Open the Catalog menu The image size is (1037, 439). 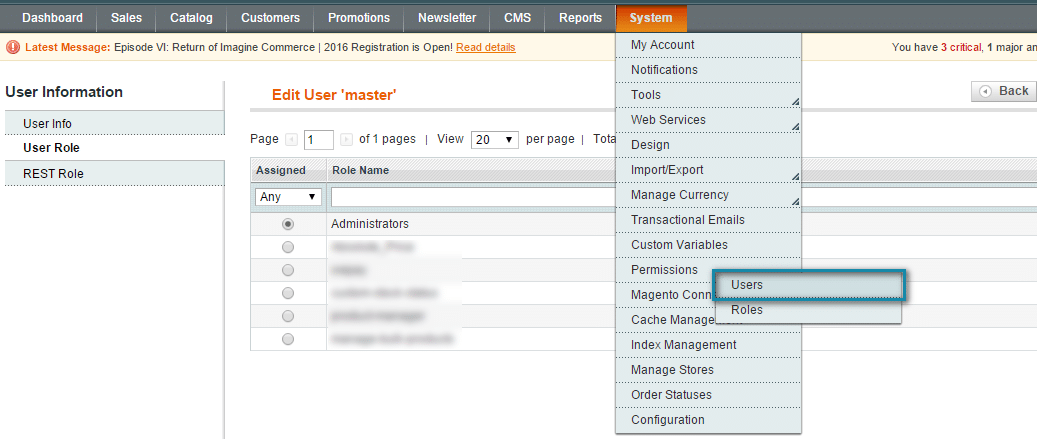click(191, 18)
